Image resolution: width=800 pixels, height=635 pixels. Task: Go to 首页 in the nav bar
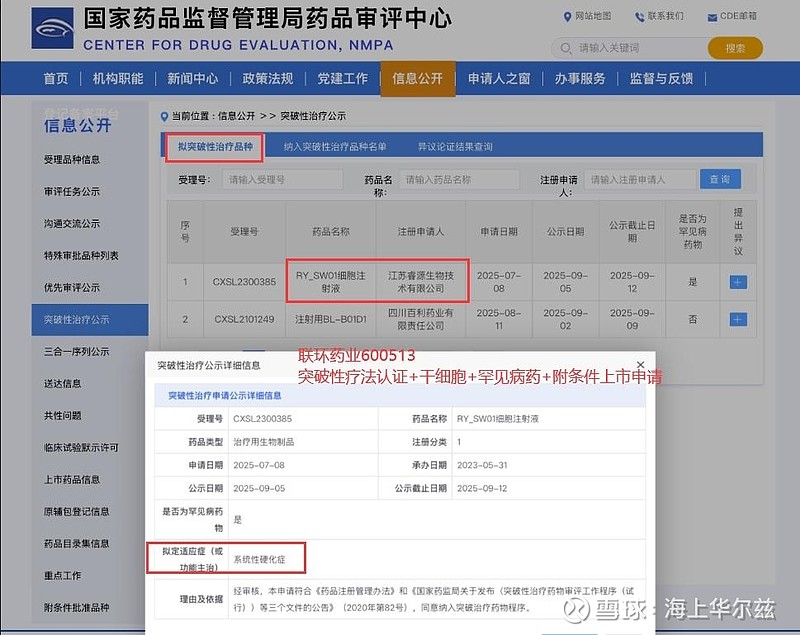point(56,79)
